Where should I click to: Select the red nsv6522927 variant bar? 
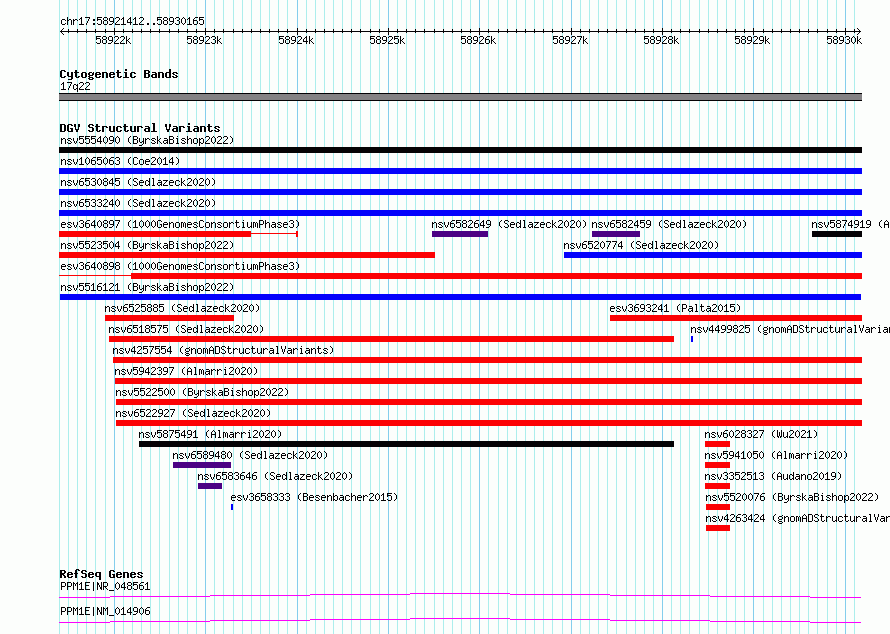pyautogui.click(x=489, y=423)
